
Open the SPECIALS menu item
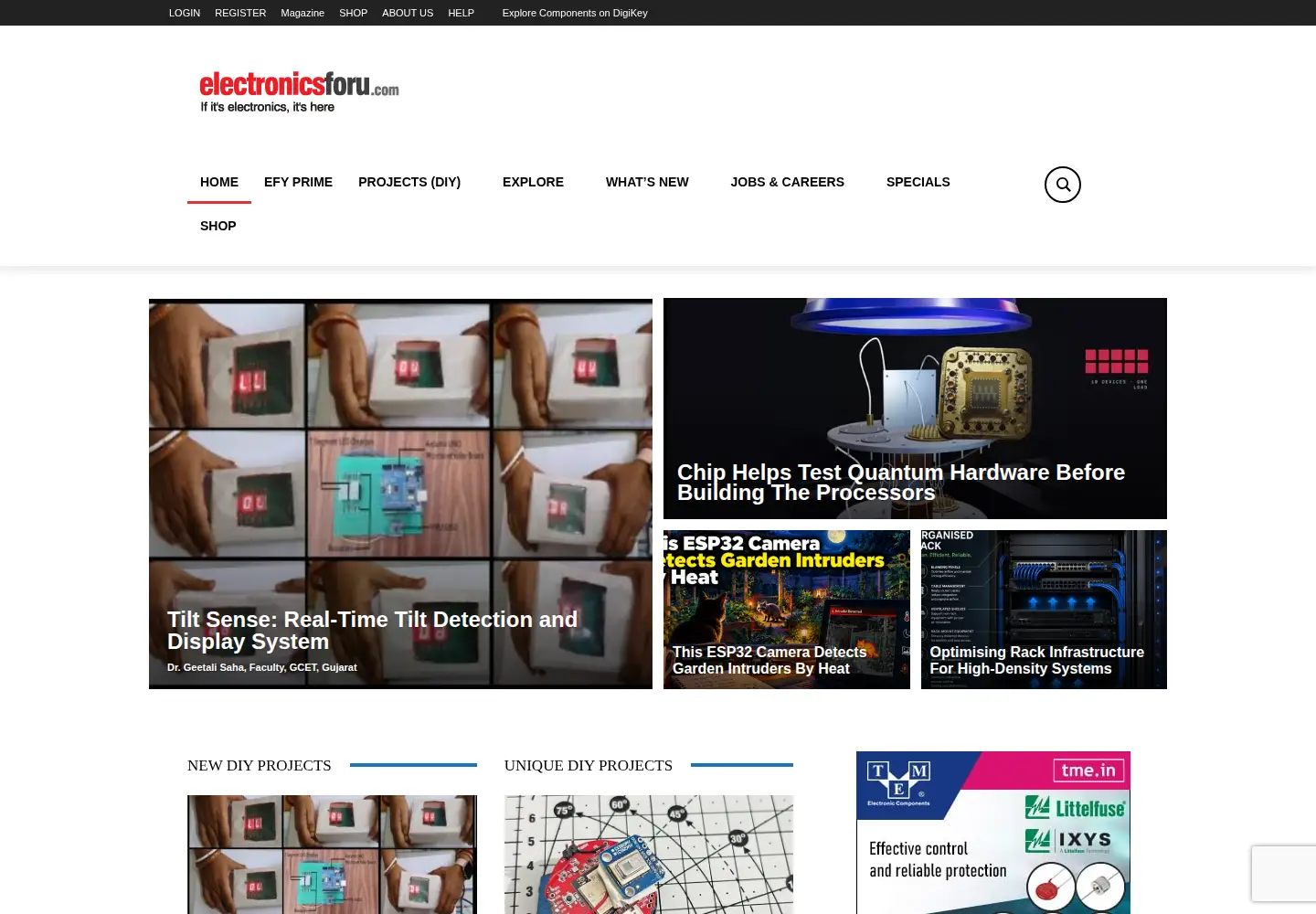pyautogui.click(x=918, y=182)
